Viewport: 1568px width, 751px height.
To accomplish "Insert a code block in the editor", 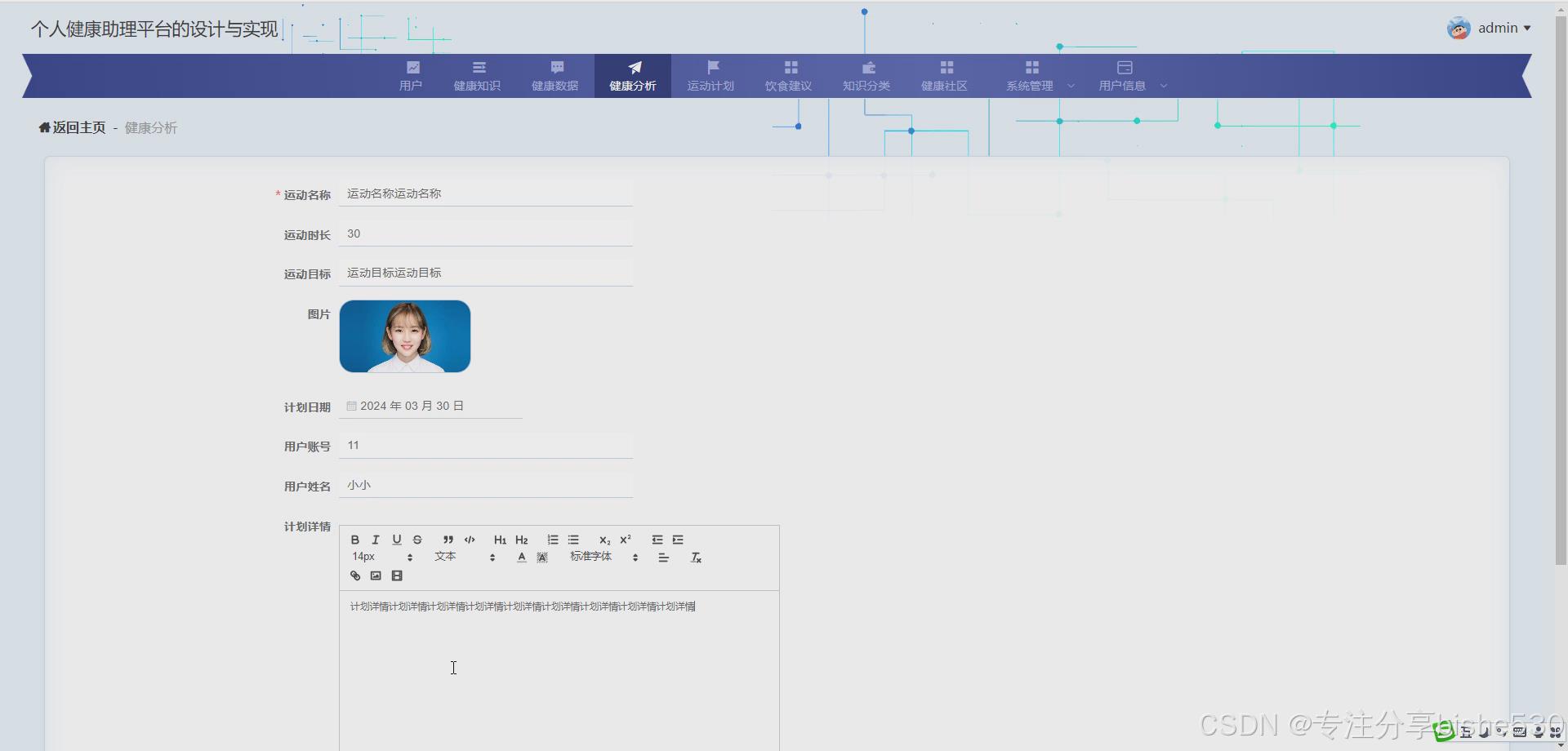I will 470,540.
